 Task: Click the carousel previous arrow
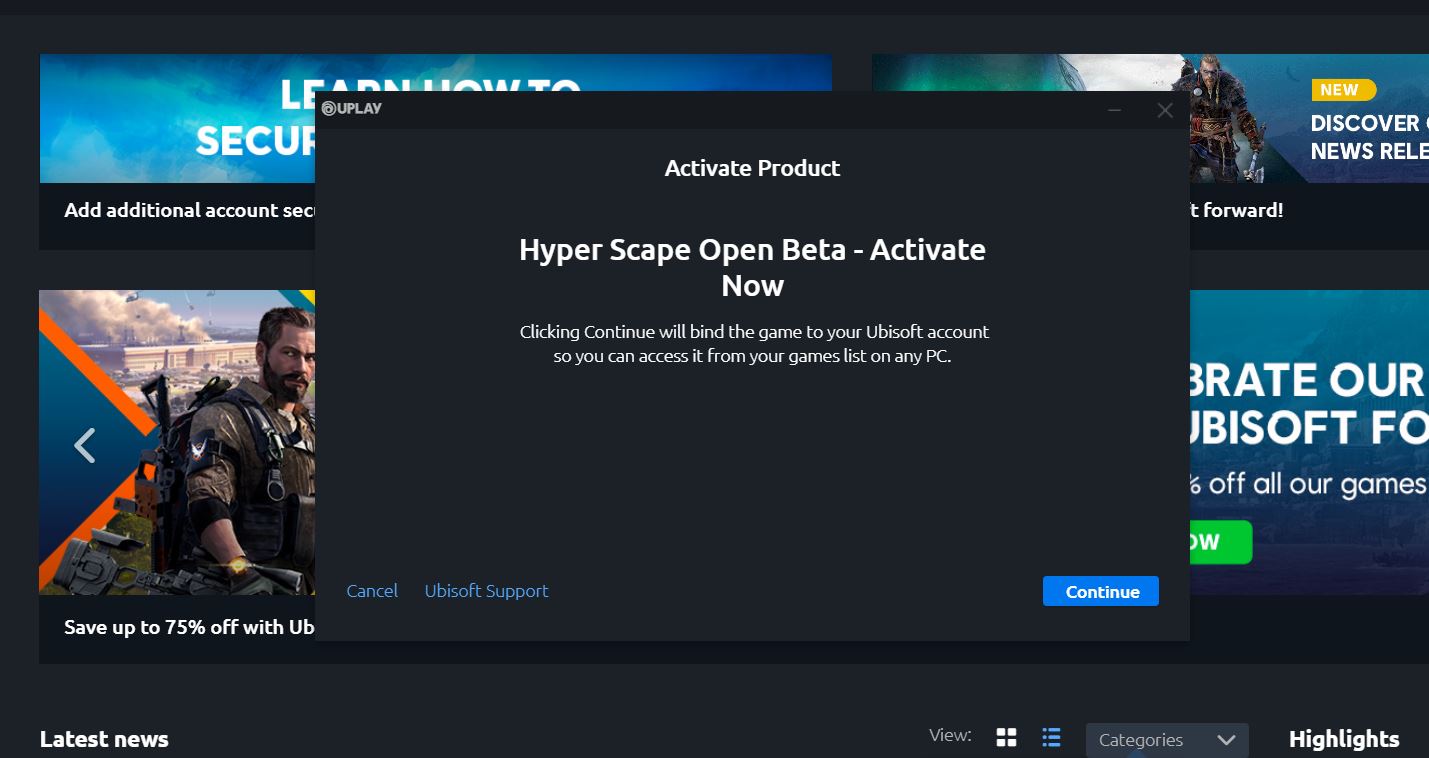85,444
